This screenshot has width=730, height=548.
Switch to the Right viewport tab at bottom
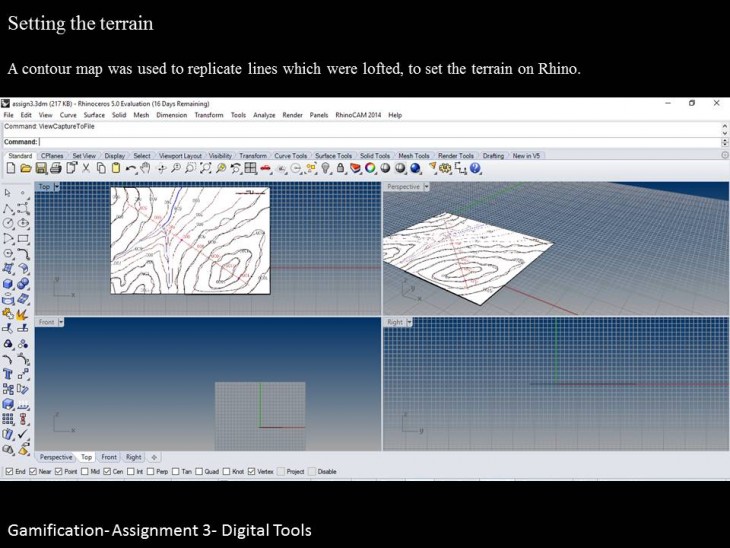click(133, 457)
